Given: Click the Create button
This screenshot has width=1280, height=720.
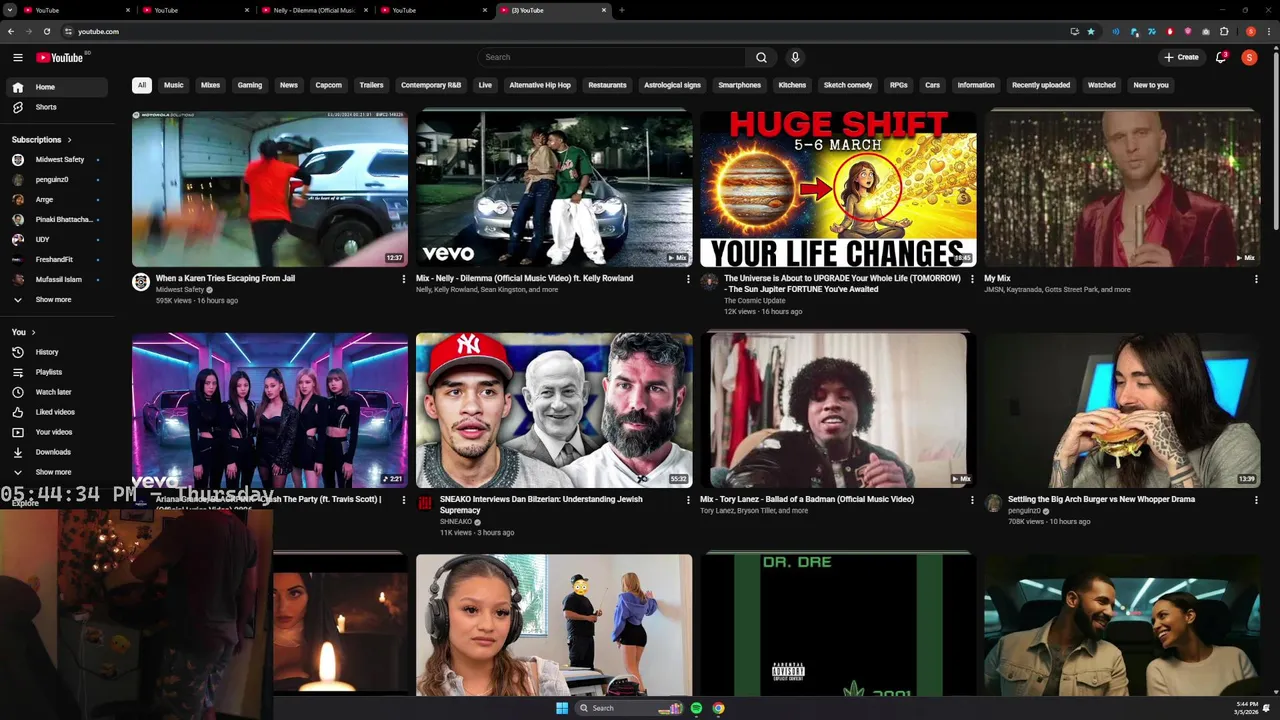Looking at the screenshot, I should [x=1181, y=57].
